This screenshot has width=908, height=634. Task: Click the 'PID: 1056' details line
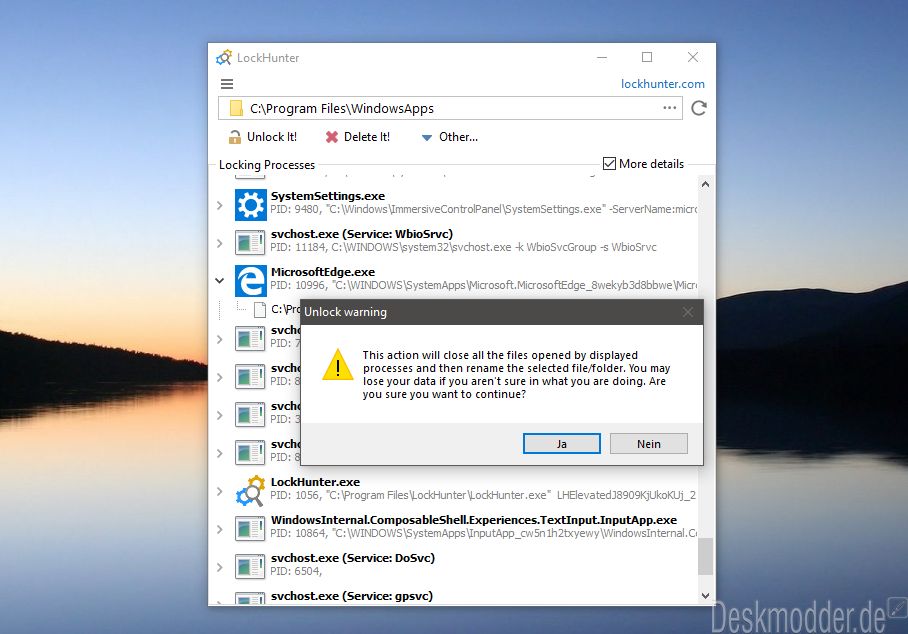[483, 496]
